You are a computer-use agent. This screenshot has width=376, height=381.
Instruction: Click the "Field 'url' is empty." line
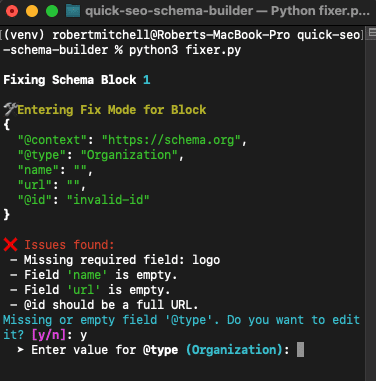click(x=90, y=290)
